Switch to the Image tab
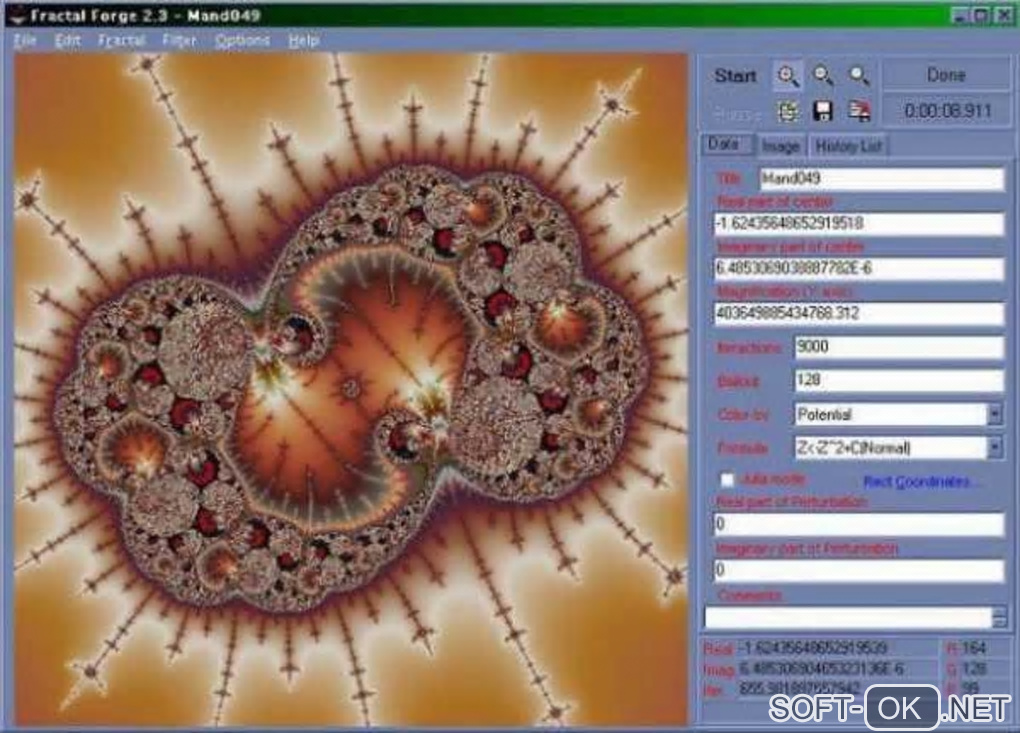Screen dimensions: 1020x733 780,146
